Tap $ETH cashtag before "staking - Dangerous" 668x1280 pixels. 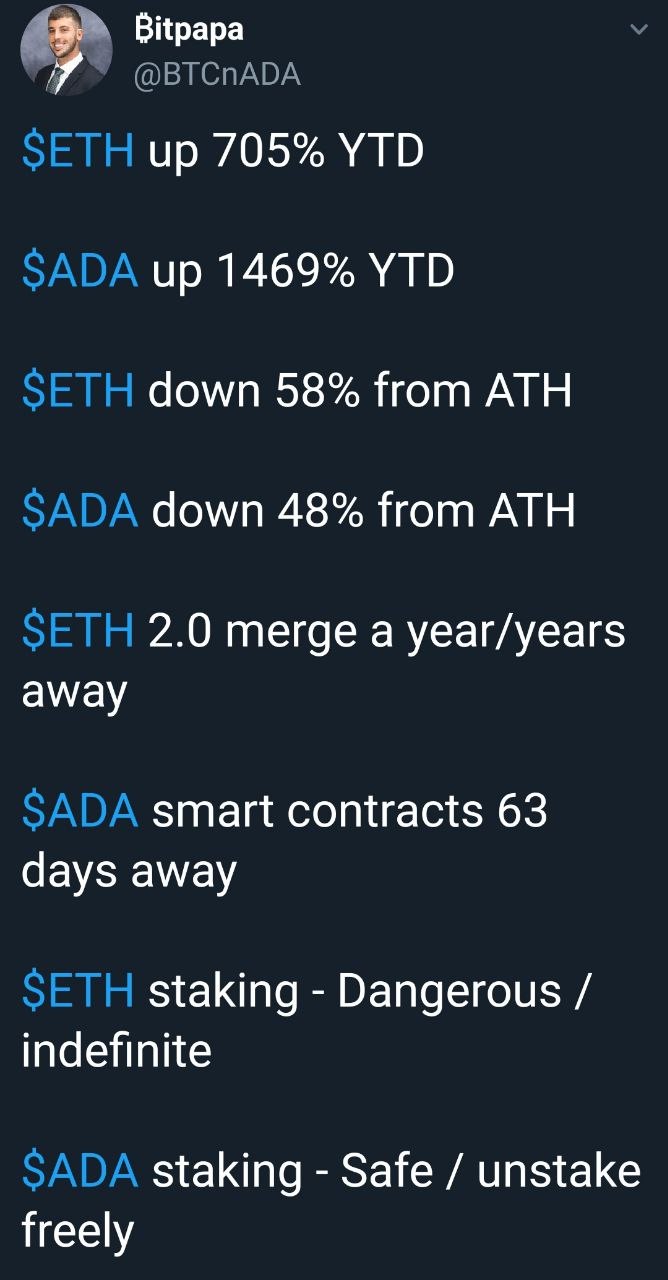(x=78, y=991)
